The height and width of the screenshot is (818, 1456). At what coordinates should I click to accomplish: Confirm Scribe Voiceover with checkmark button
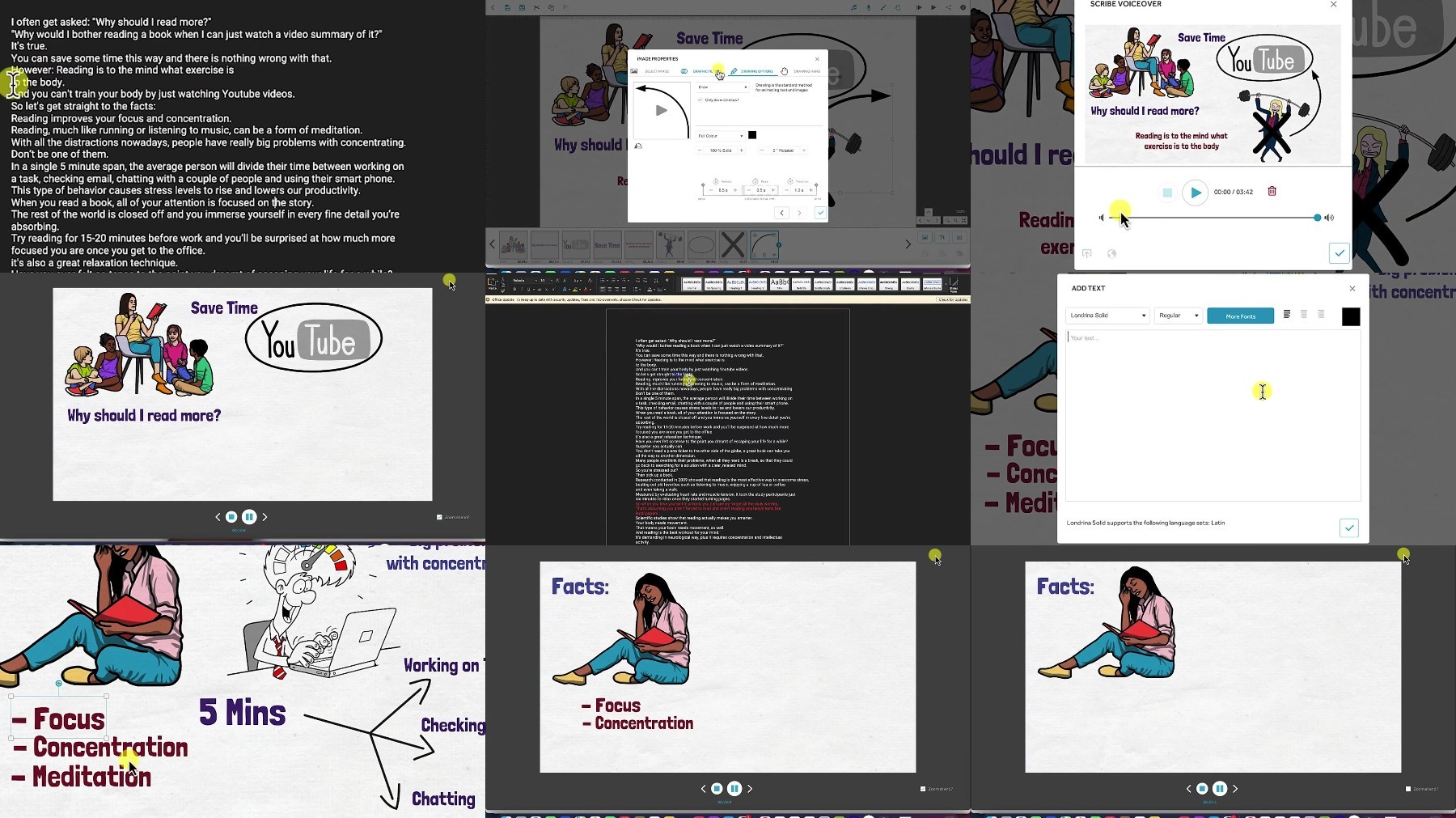(x=1340, y=253)
